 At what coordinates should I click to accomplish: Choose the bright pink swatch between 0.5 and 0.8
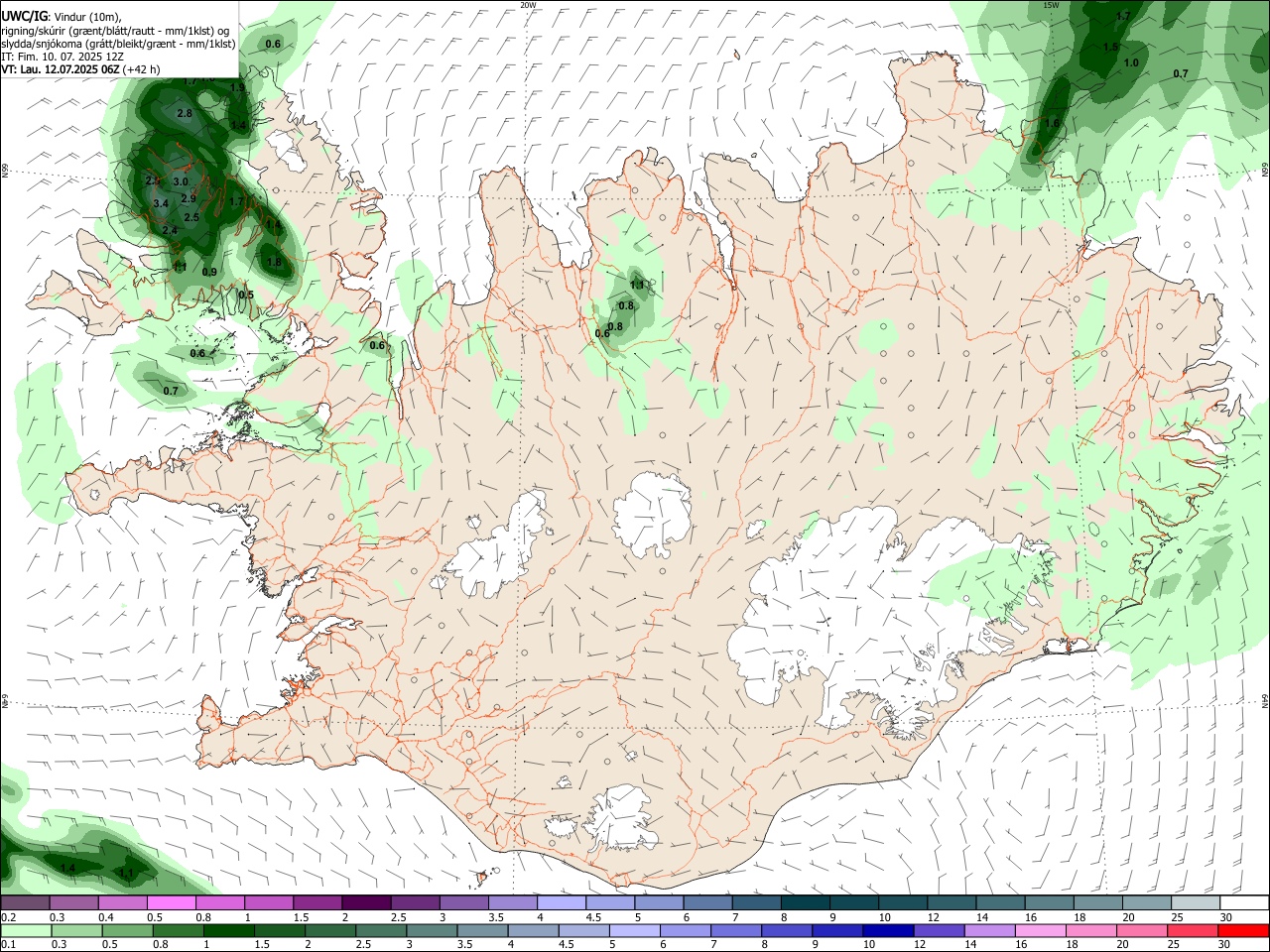(x=172, y=903)
